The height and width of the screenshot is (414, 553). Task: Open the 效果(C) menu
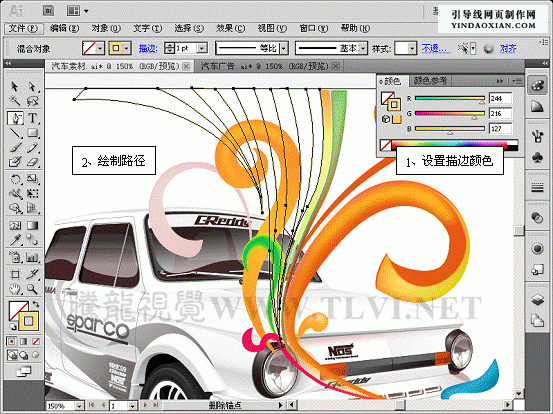tap(230, 29)
